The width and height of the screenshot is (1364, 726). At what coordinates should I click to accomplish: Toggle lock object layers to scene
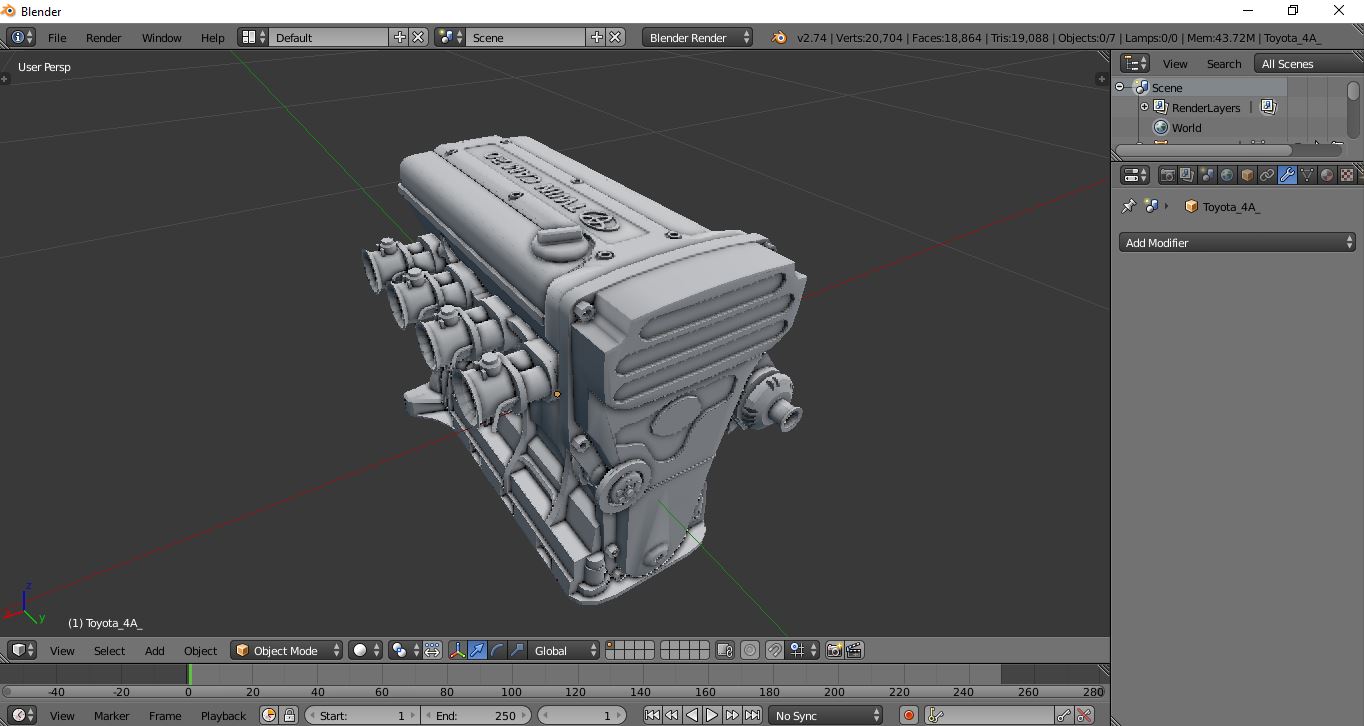coord(725,650)
